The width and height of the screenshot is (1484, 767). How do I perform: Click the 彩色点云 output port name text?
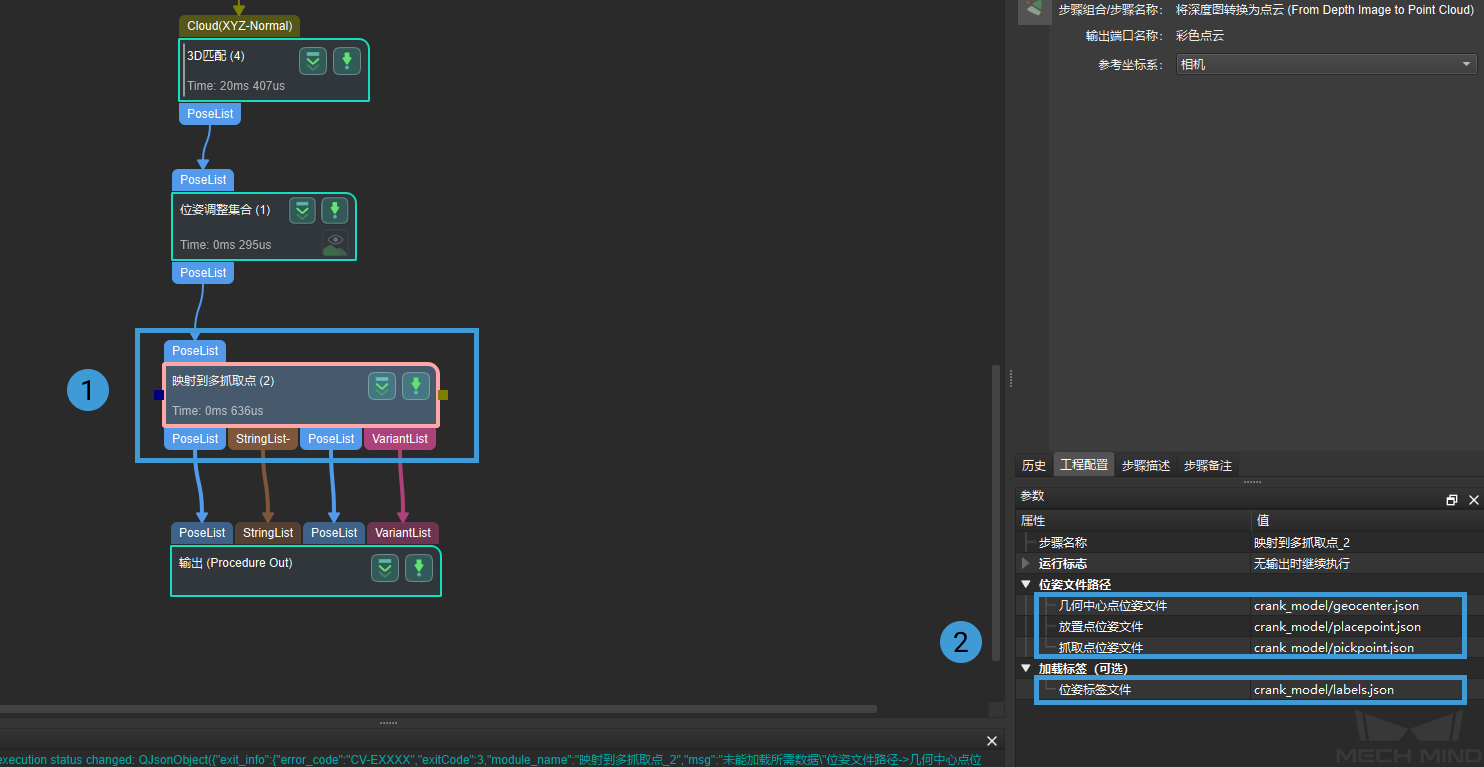[x=1200, y=36]
